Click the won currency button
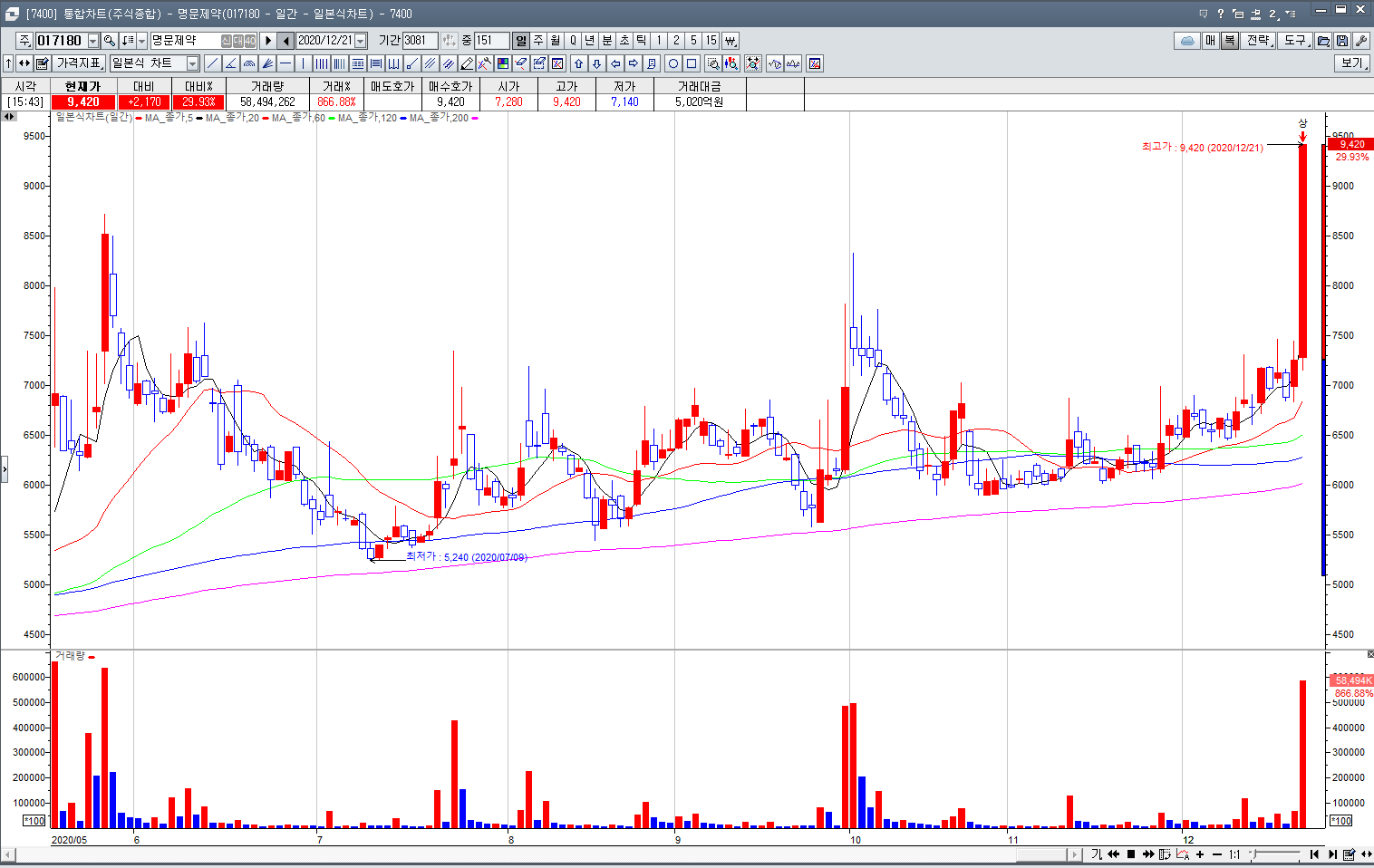This screenshot has width=1374, height=868. click(731, 41)
